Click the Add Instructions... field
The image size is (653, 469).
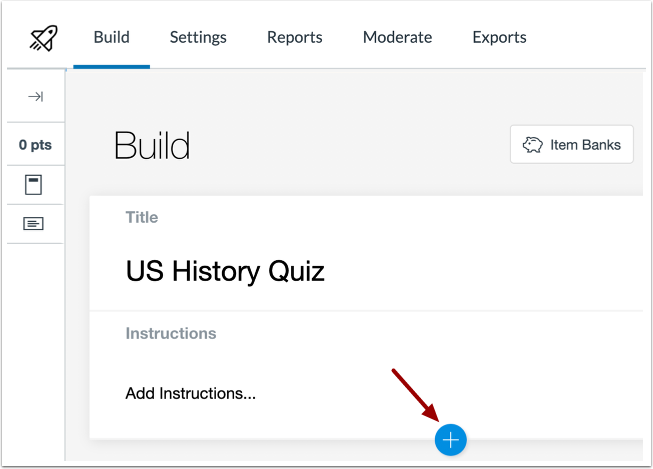point(190,393)
